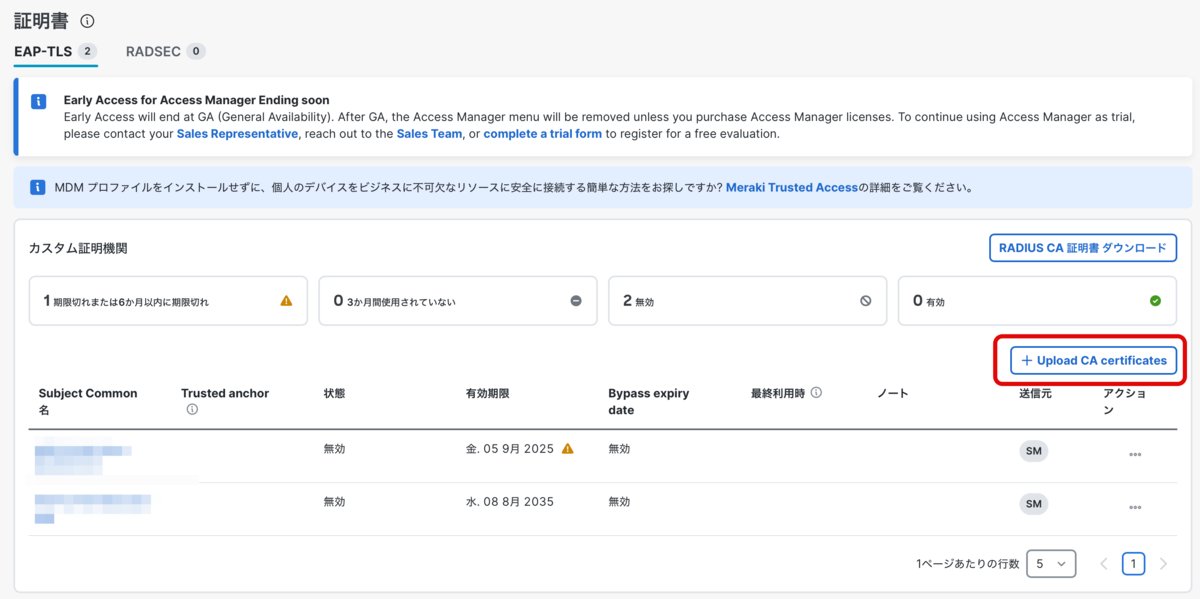Viewport: 1200px width, 599px height.
Task: Click RADIUS CA 証明書 ダウンロード button
Action: click(1083, 247)
